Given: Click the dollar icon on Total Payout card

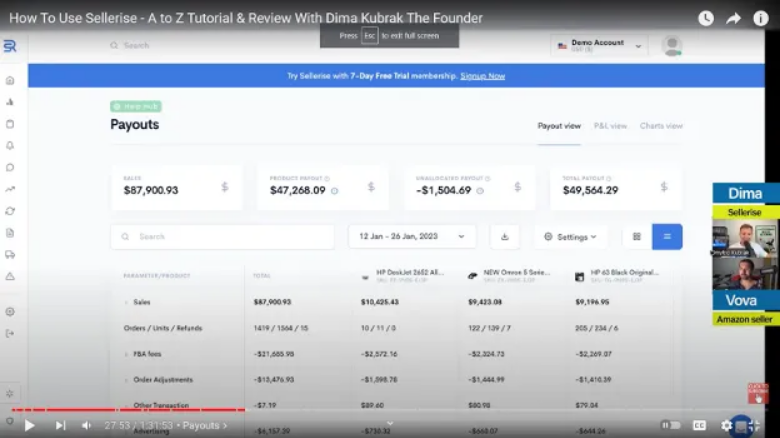Looking at the screenshot, I should coord(664,187).
